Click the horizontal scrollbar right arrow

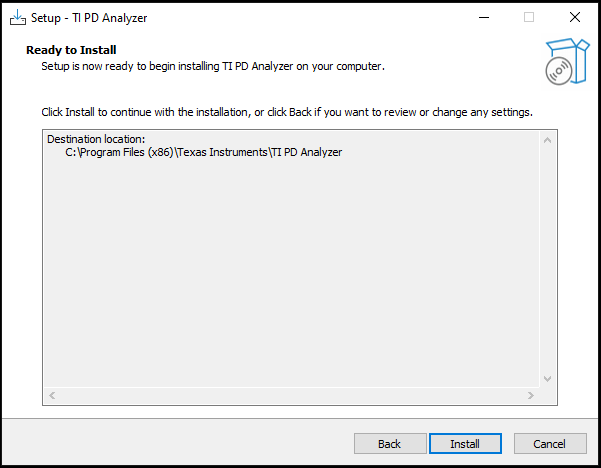(x=531, y=396)
